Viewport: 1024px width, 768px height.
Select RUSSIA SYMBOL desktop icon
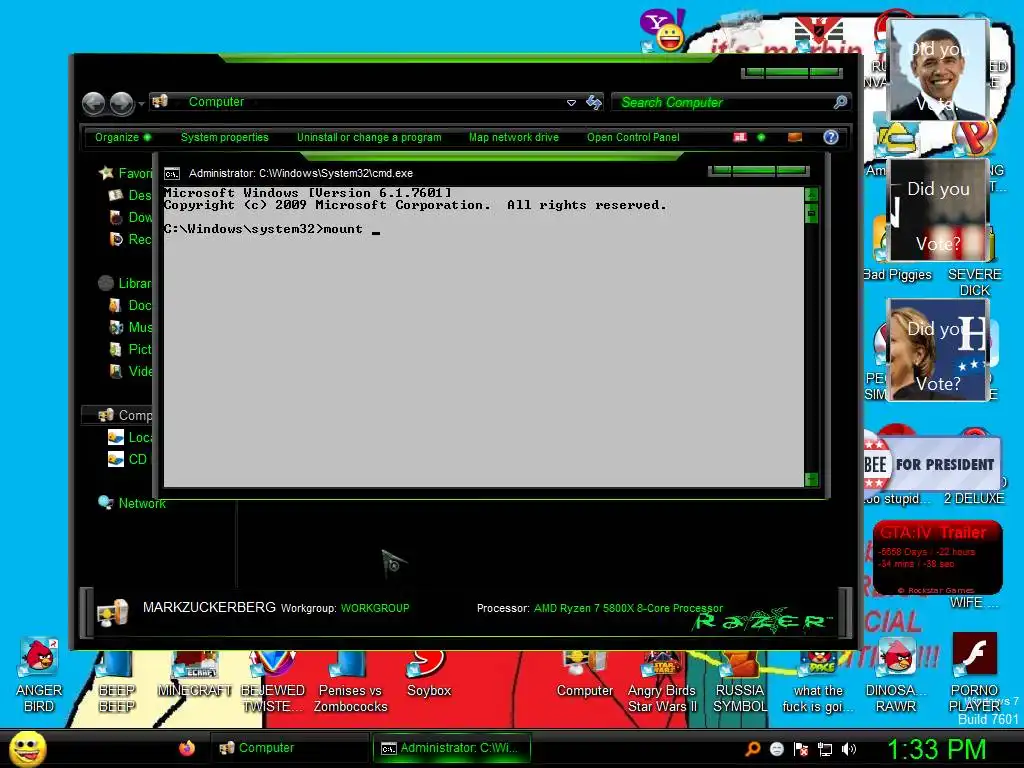coord(740,682)
